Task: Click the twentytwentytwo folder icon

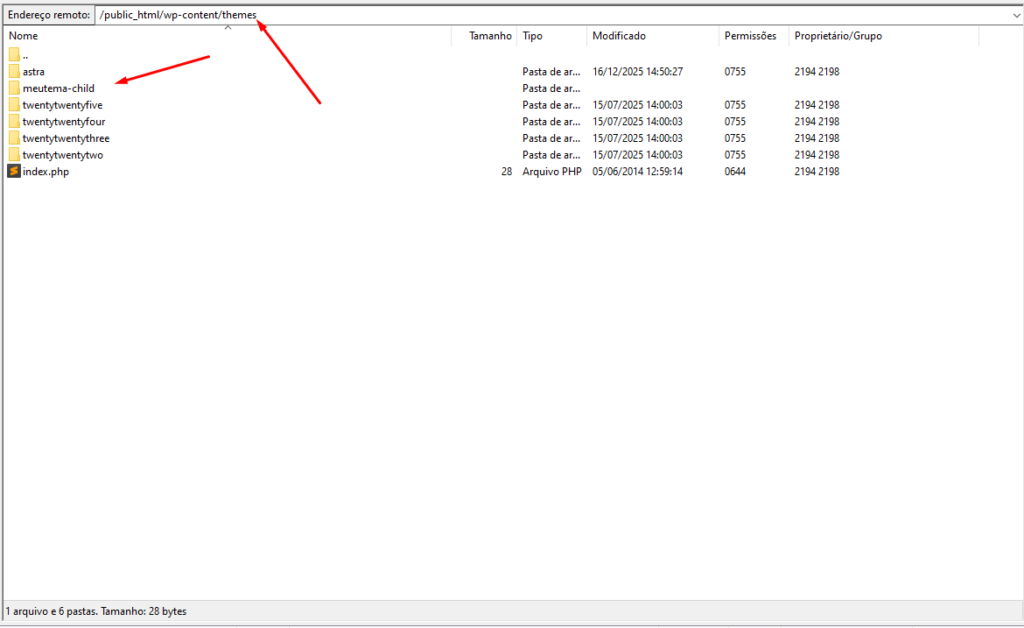Action: [x=14, y=155]
